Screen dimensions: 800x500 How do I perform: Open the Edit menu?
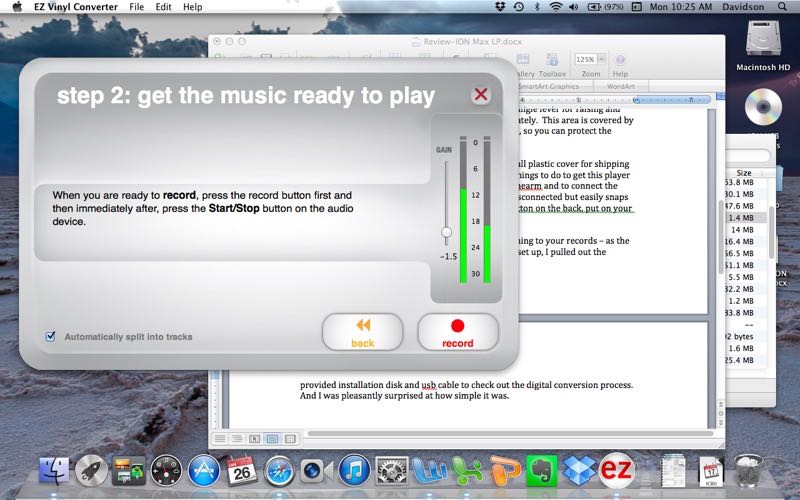tap(163, 7)
